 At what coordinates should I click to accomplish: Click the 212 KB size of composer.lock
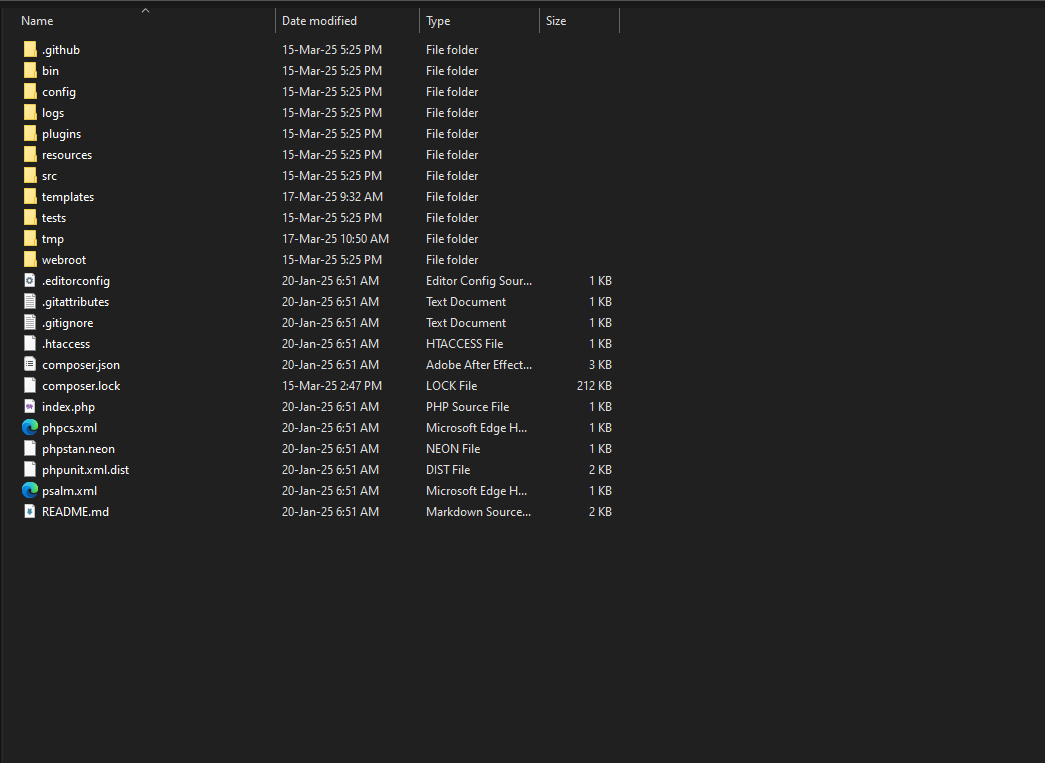(x=594, y=385)
